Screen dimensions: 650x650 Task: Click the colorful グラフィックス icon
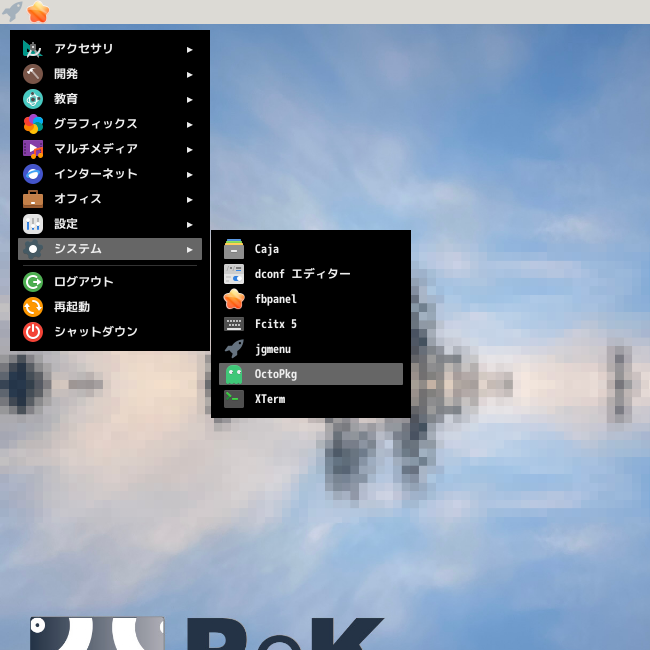[33, 124]
